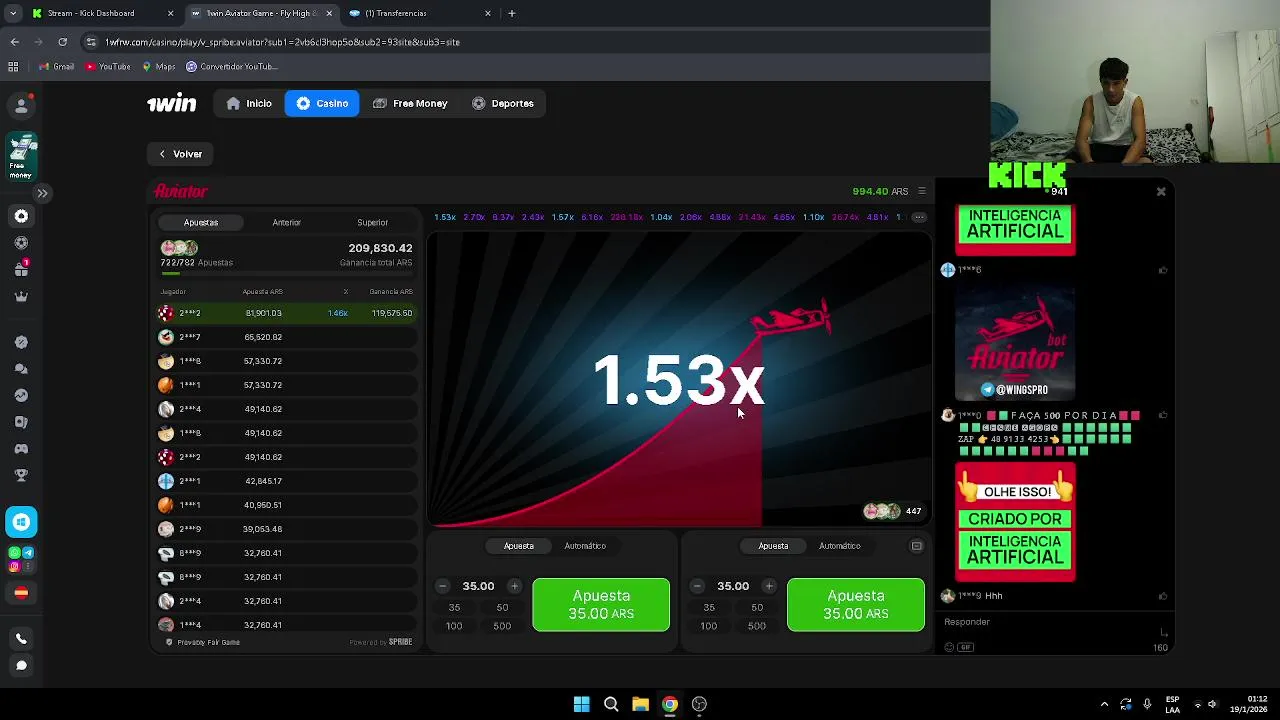Click the top bet row with 119,575.50 win
1280x720 pixels.
click(286, 313)
